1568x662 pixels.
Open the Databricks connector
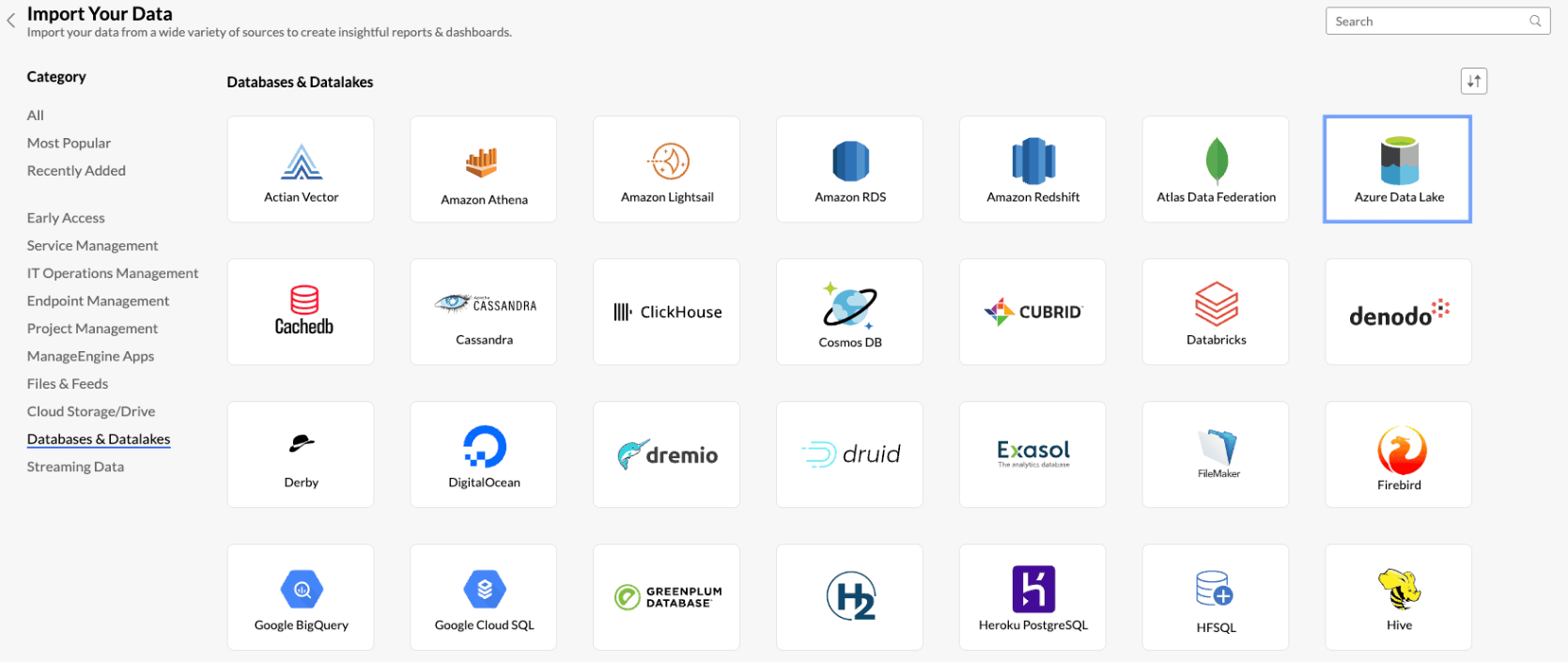(1216, 312)
